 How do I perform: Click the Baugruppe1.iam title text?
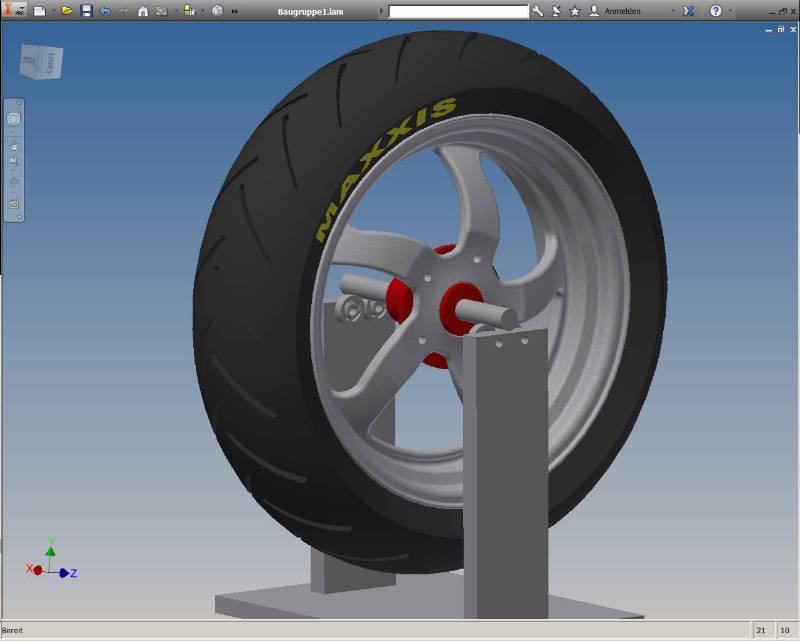tap(310, 12)
